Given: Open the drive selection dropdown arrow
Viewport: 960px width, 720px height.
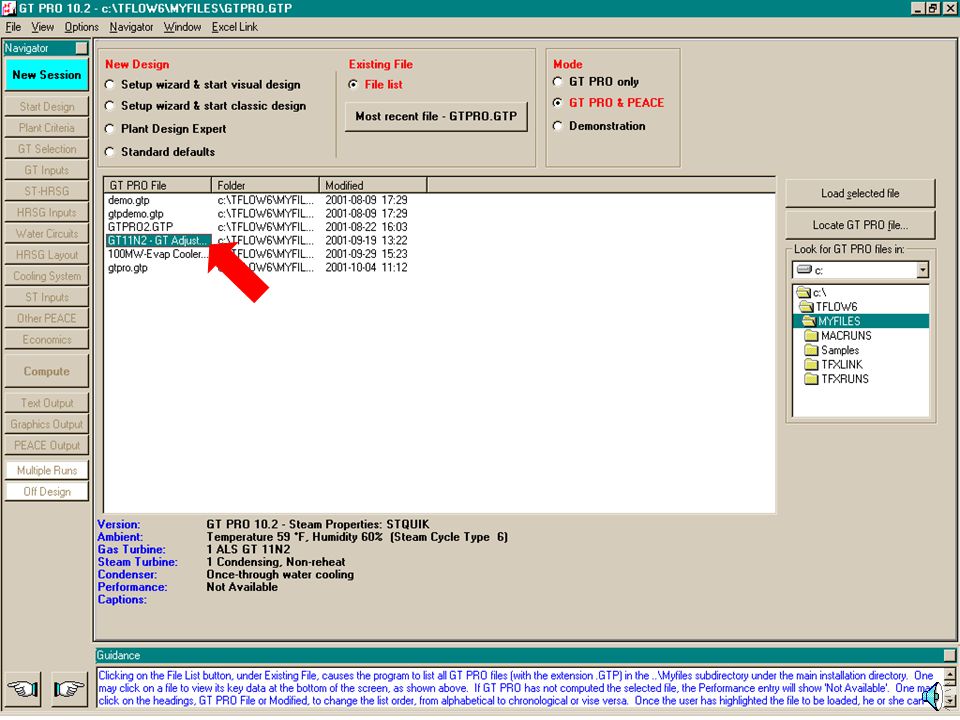Looking at the screenshot, I should [922, 270].
